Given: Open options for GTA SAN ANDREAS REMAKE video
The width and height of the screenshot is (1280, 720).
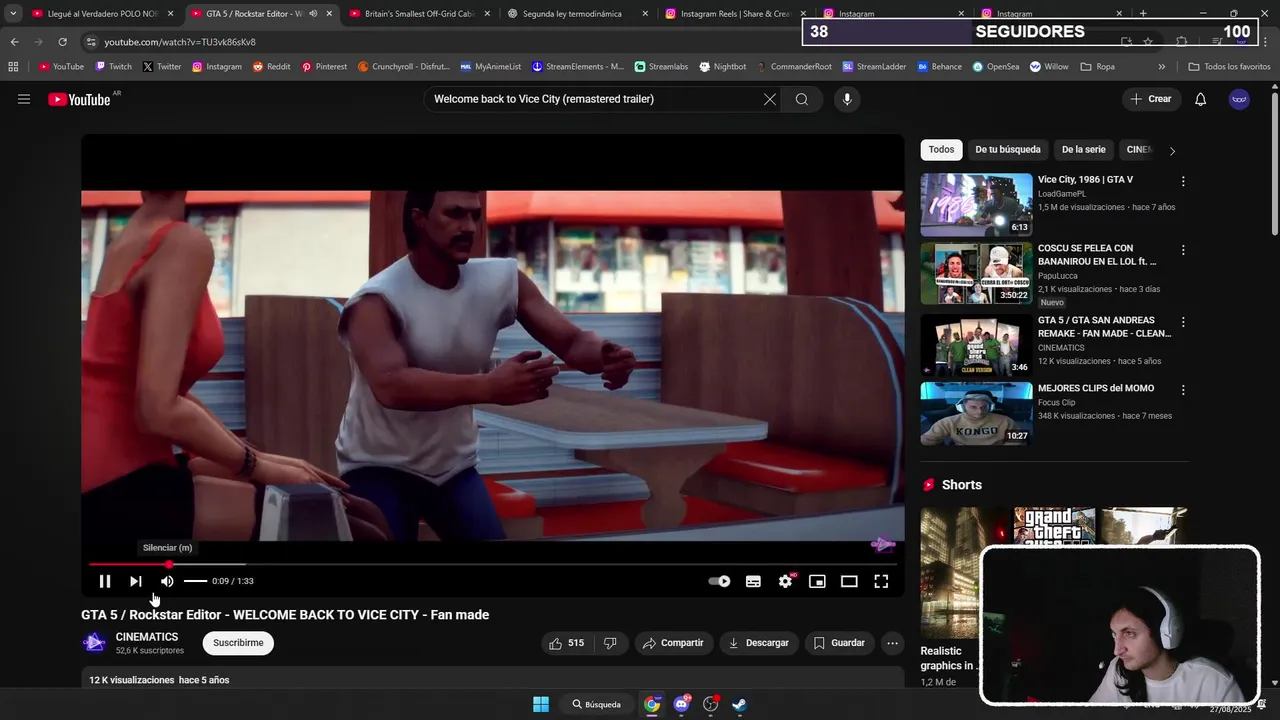Looking at the screenshot, I should tap(1183, 322).
